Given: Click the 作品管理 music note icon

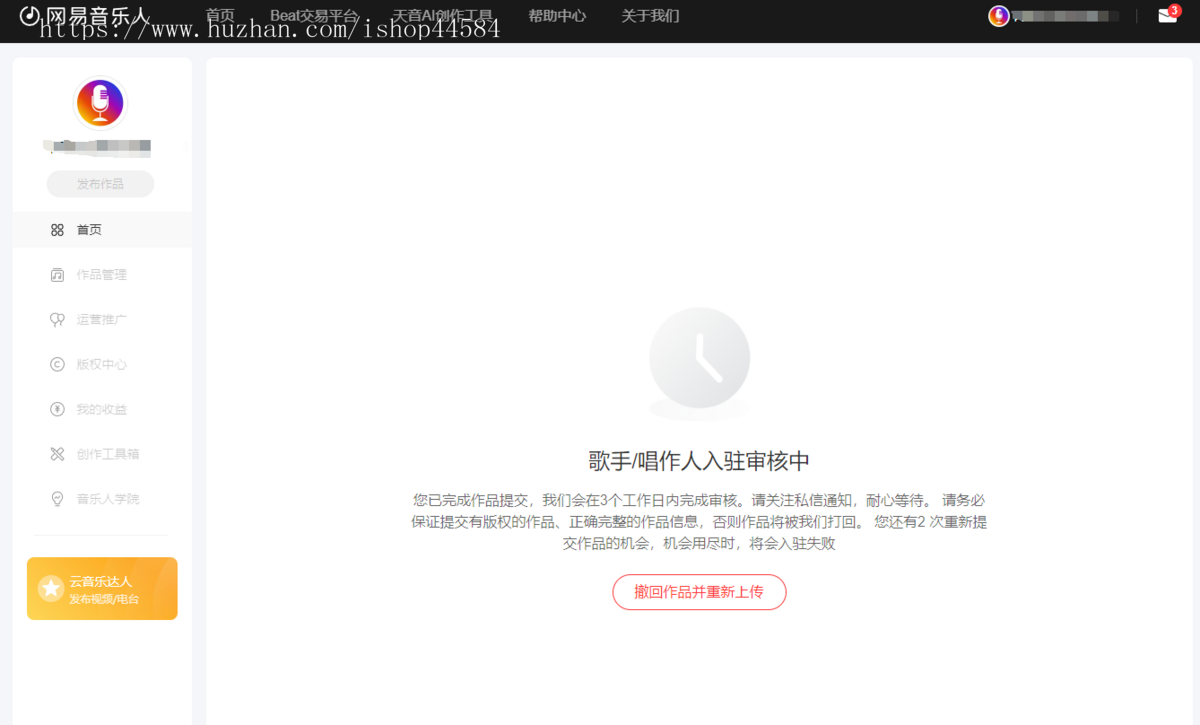Looking at the screenshot, I should coord(57,275).
